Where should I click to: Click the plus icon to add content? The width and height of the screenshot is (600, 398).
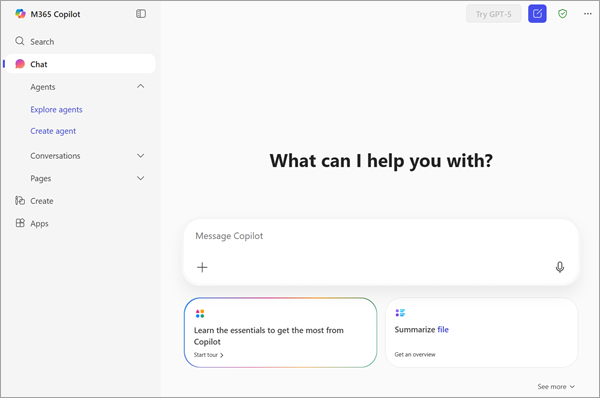202,267
